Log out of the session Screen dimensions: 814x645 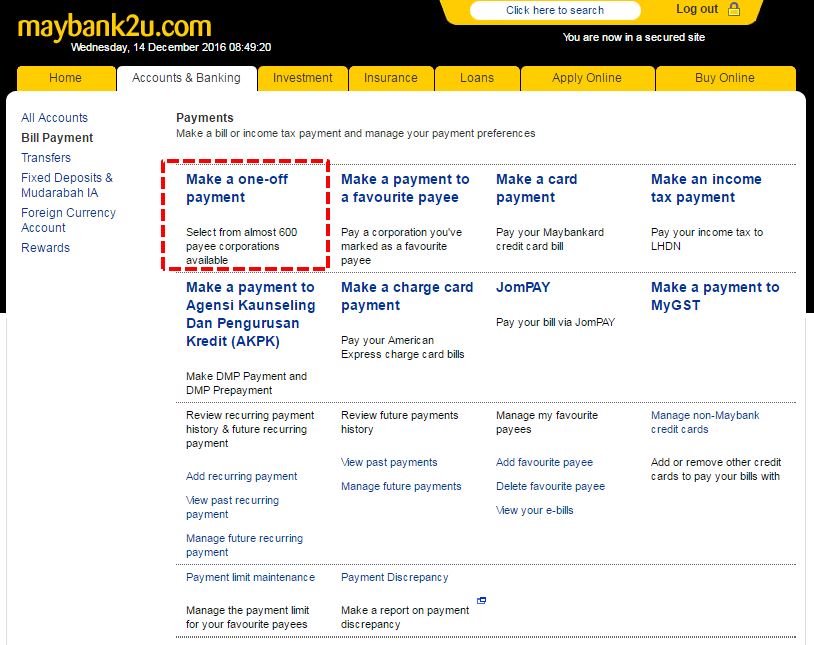(x=697, y=9)
